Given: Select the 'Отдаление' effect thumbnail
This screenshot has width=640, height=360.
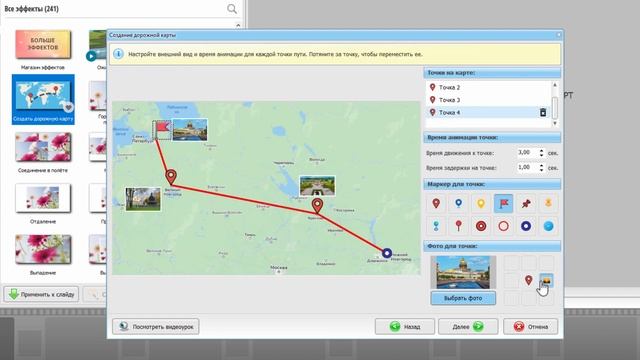Looking at the screenshot, I should [43, 198].
